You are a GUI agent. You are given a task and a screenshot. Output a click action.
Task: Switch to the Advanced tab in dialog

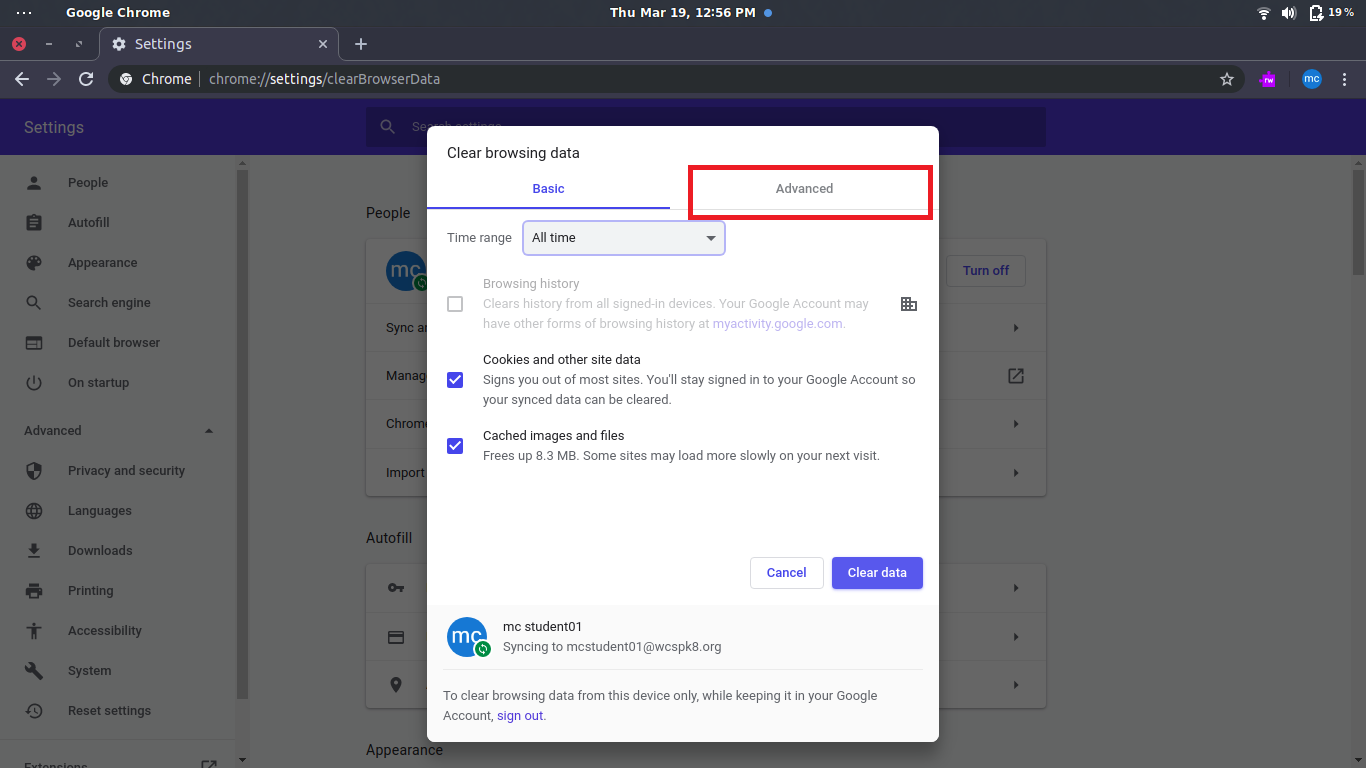(x=804, y=188)
